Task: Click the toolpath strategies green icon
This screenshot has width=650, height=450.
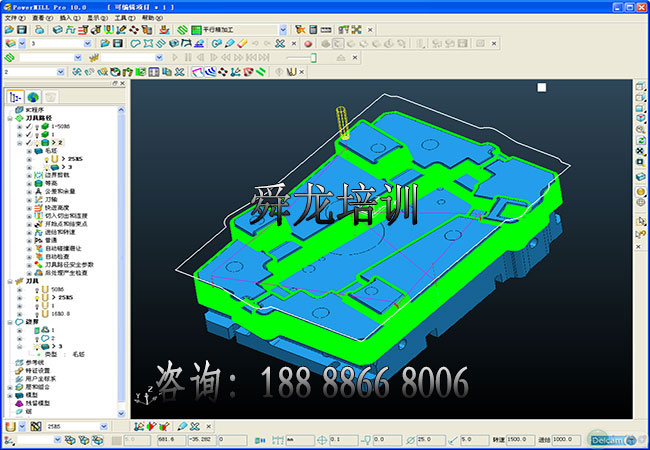Action: coord(182,30)
